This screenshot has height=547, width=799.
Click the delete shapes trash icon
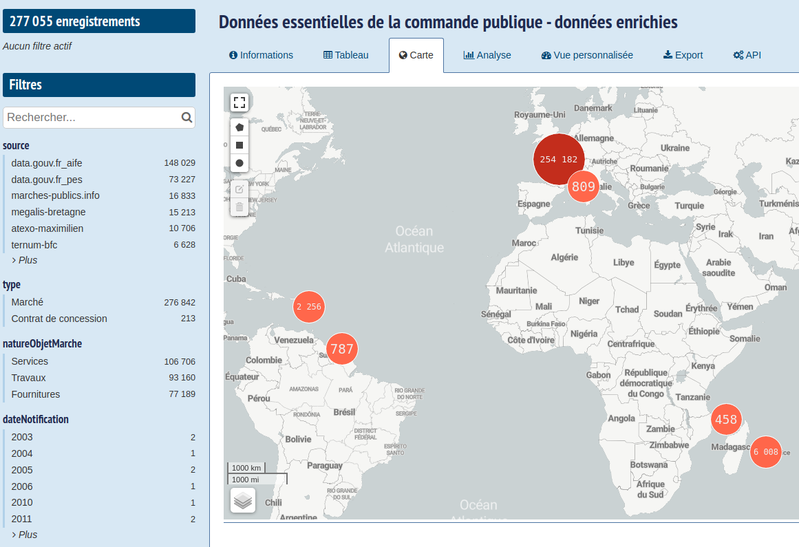click(239, 207)
